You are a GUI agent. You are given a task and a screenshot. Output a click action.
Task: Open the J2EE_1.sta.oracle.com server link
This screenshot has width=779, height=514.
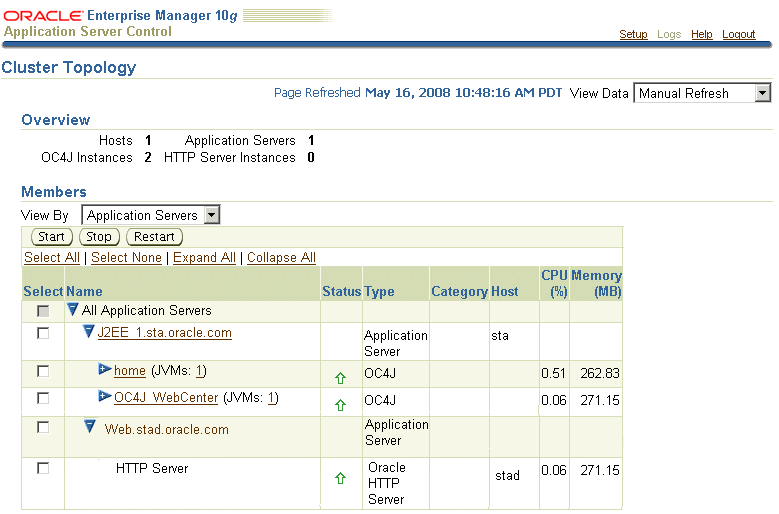[x=164, y=332]
